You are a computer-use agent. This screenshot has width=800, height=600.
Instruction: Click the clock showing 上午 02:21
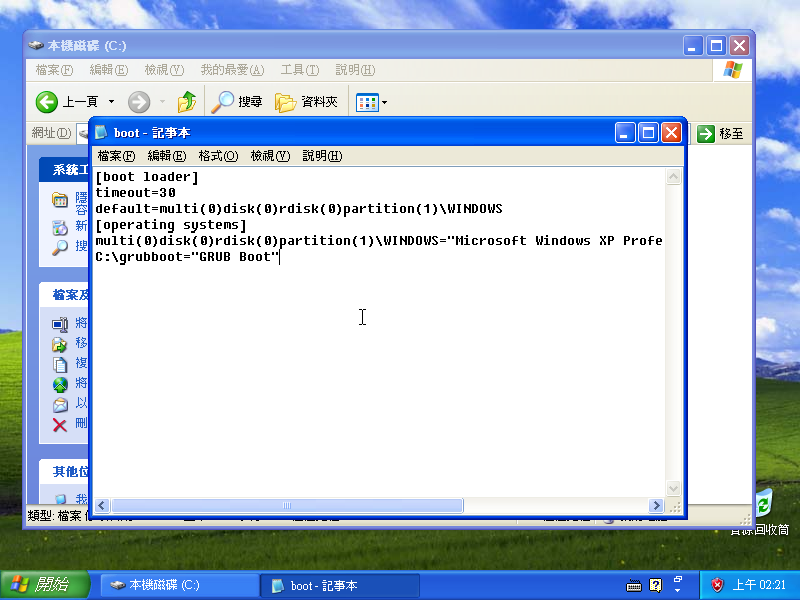(759, 585)
